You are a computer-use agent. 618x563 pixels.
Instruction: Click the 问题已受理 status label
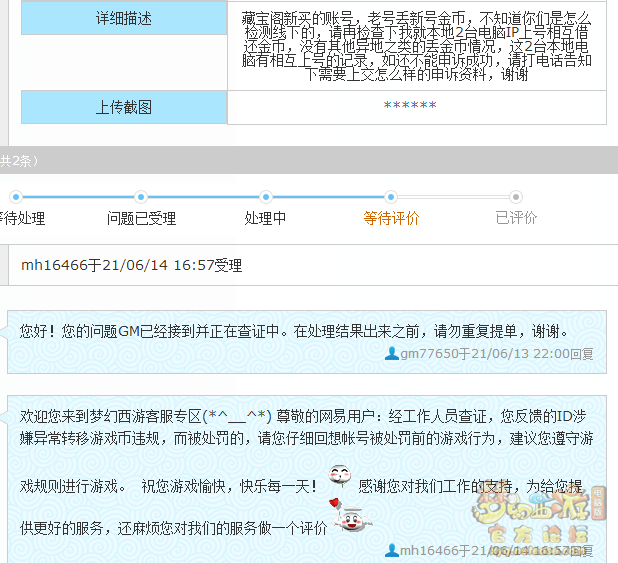click(x=141, y=218)
